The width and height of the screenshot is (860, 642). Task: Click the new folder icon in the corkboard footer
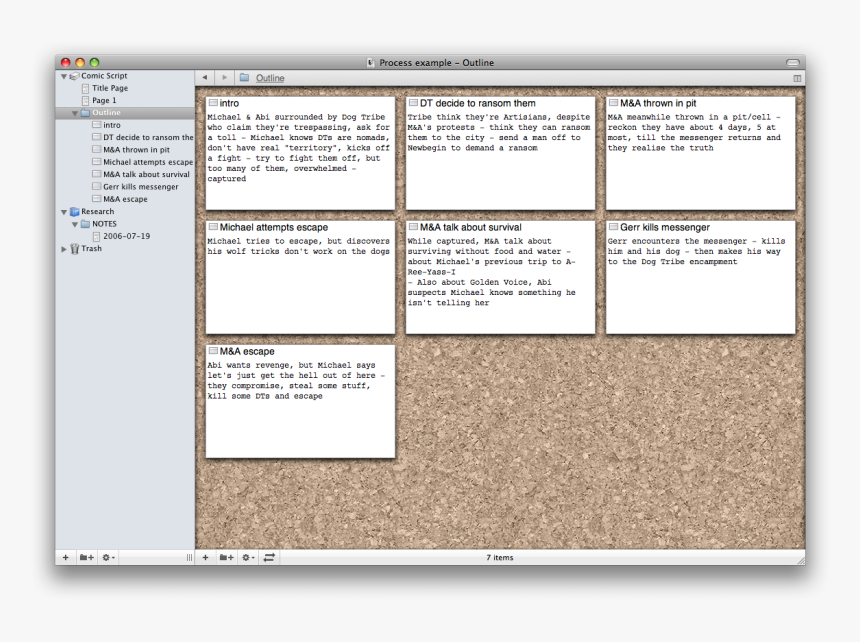pos(227,557)
